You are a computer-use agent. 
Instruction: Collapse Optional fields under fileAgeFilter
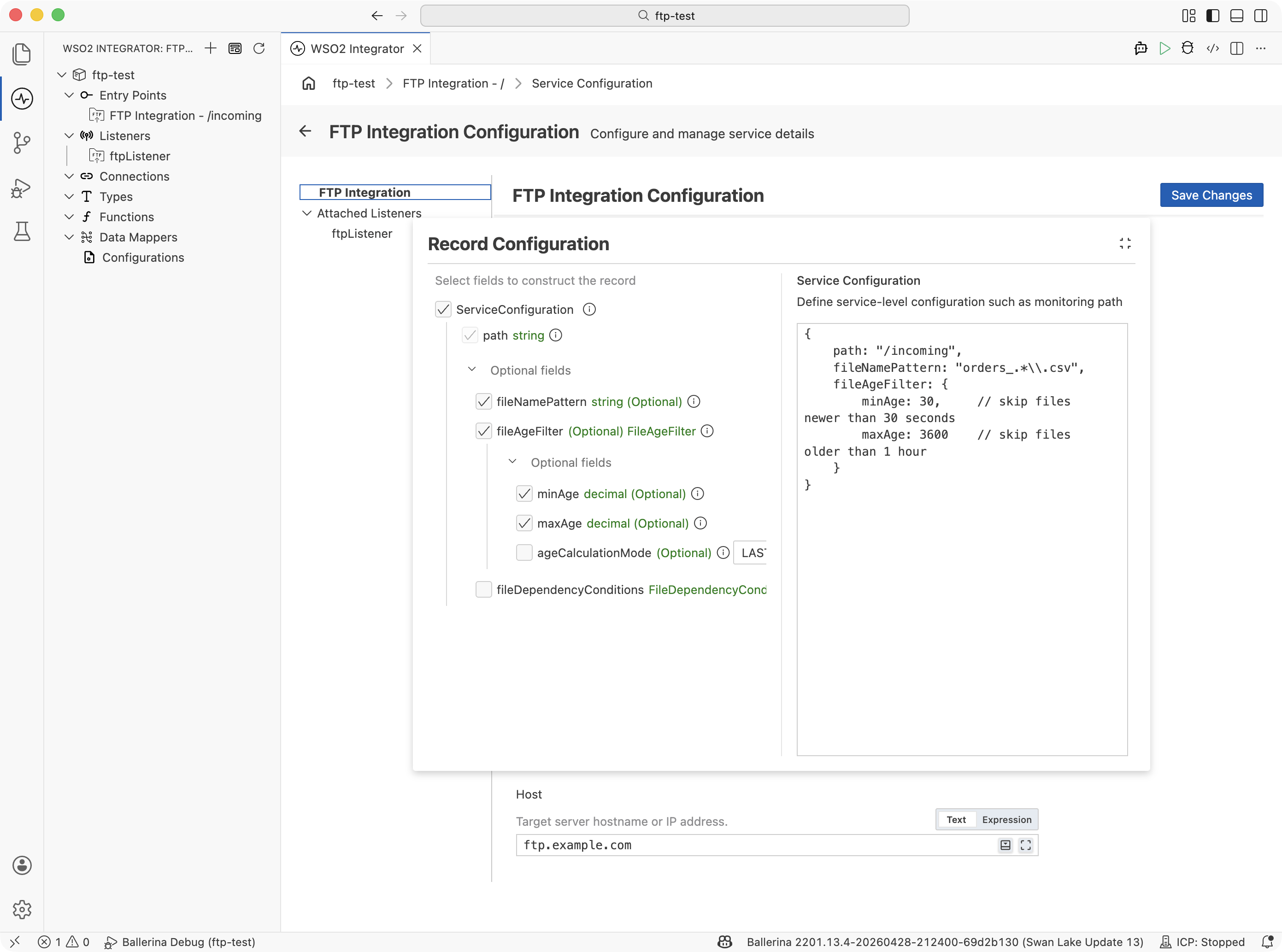pos(512,462)
